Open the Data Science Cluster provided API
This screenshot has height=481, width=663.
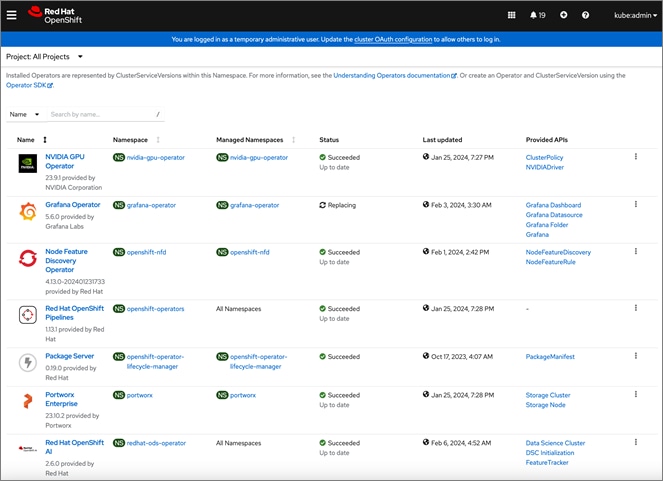[555, 443]
